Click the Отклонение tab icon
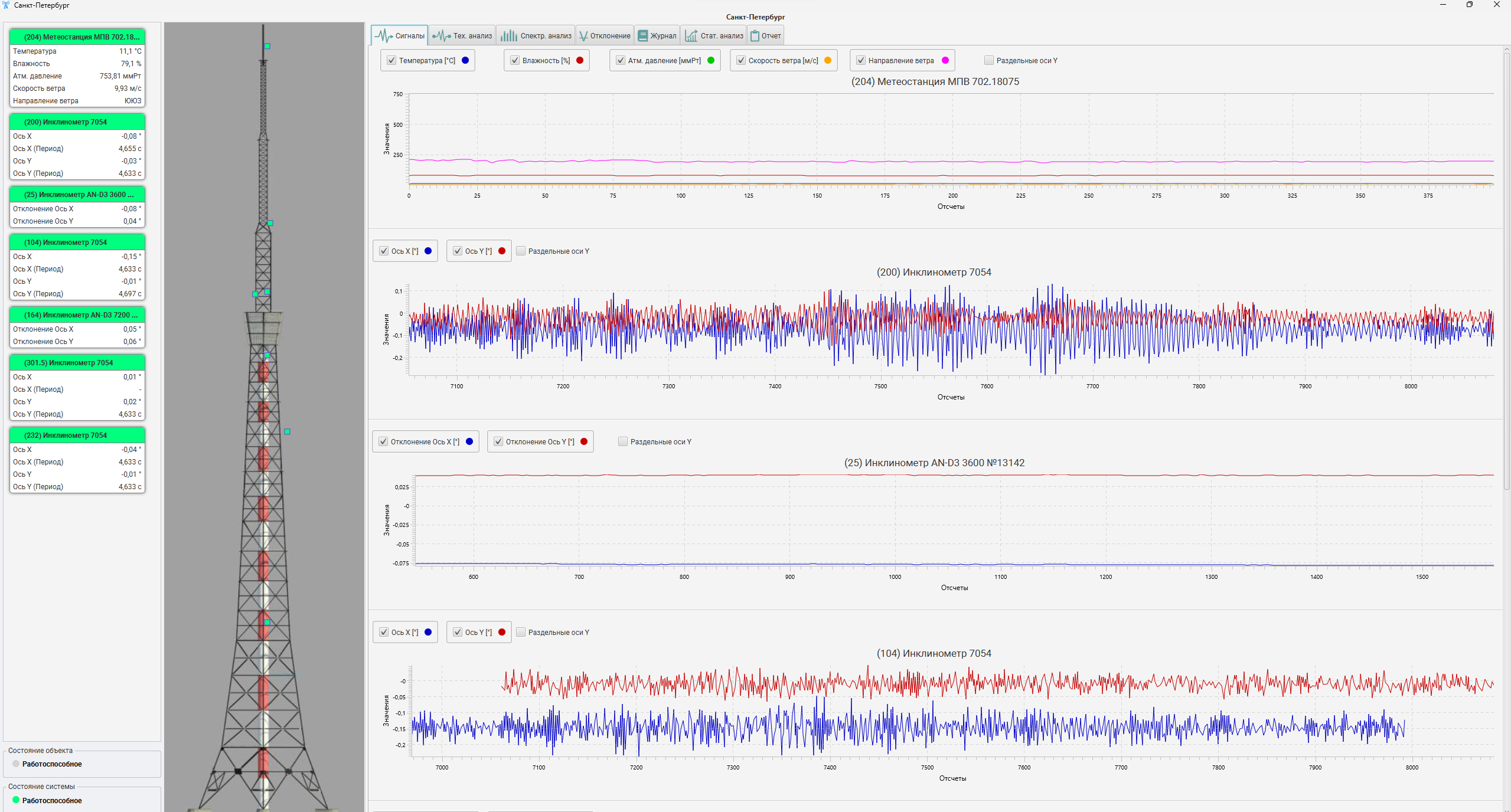Screen dimensions: 1511x812 pyautogui.click(x=583, y=36)
